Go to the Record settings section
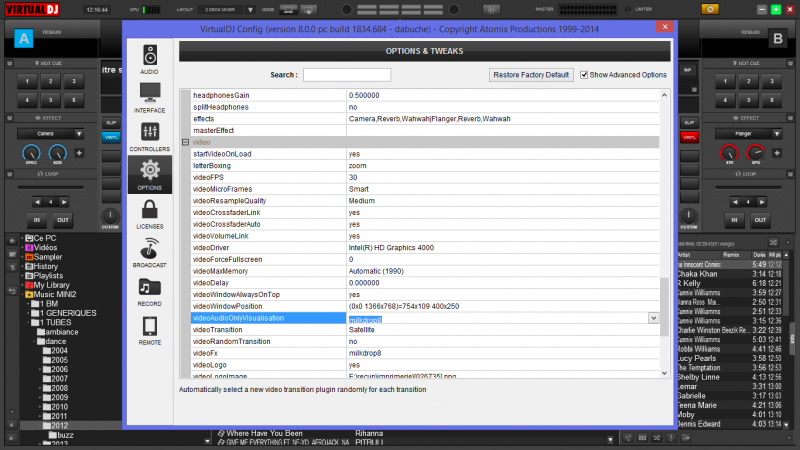Image resolution: width=800 pixels, height=450 pixels. click(x=149, y=291)
